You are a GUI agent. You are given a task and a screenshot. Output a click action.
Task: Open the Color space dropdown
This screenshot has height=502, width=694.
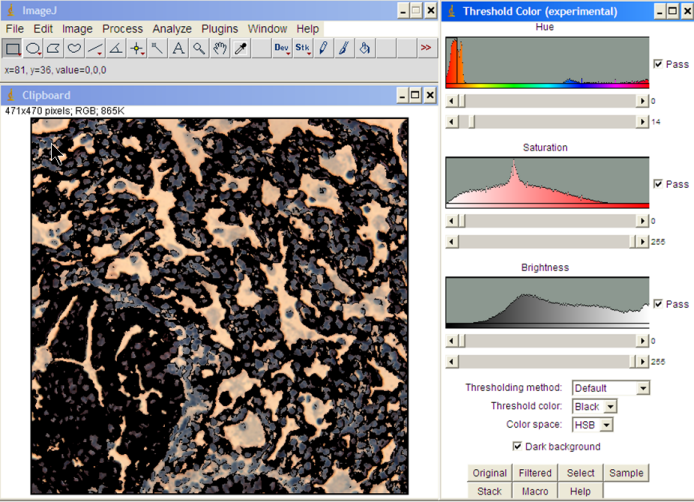[x=591, y=425]
